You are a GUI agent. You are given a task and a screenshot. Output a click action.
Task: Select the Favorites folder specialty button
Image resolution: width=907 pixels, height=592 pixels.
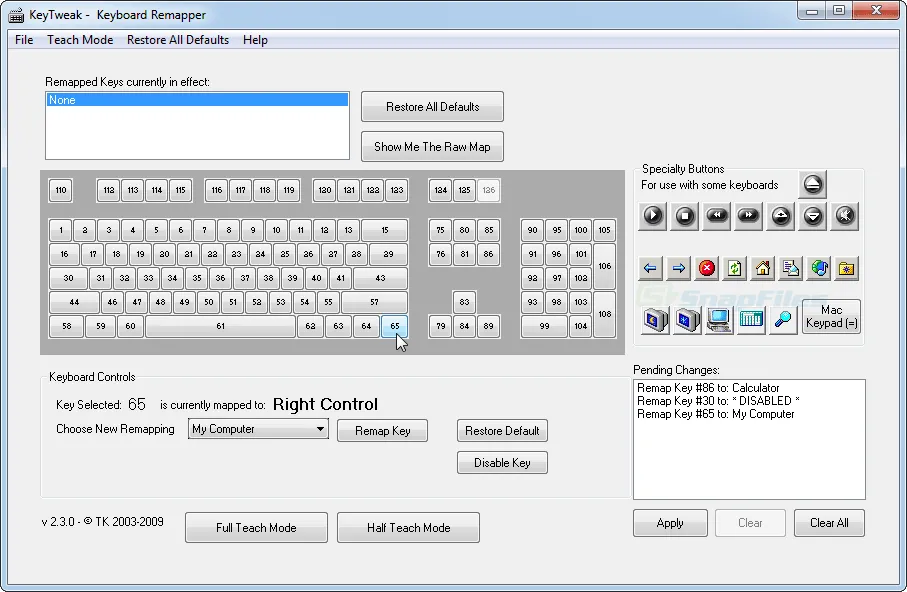(847, 269)
